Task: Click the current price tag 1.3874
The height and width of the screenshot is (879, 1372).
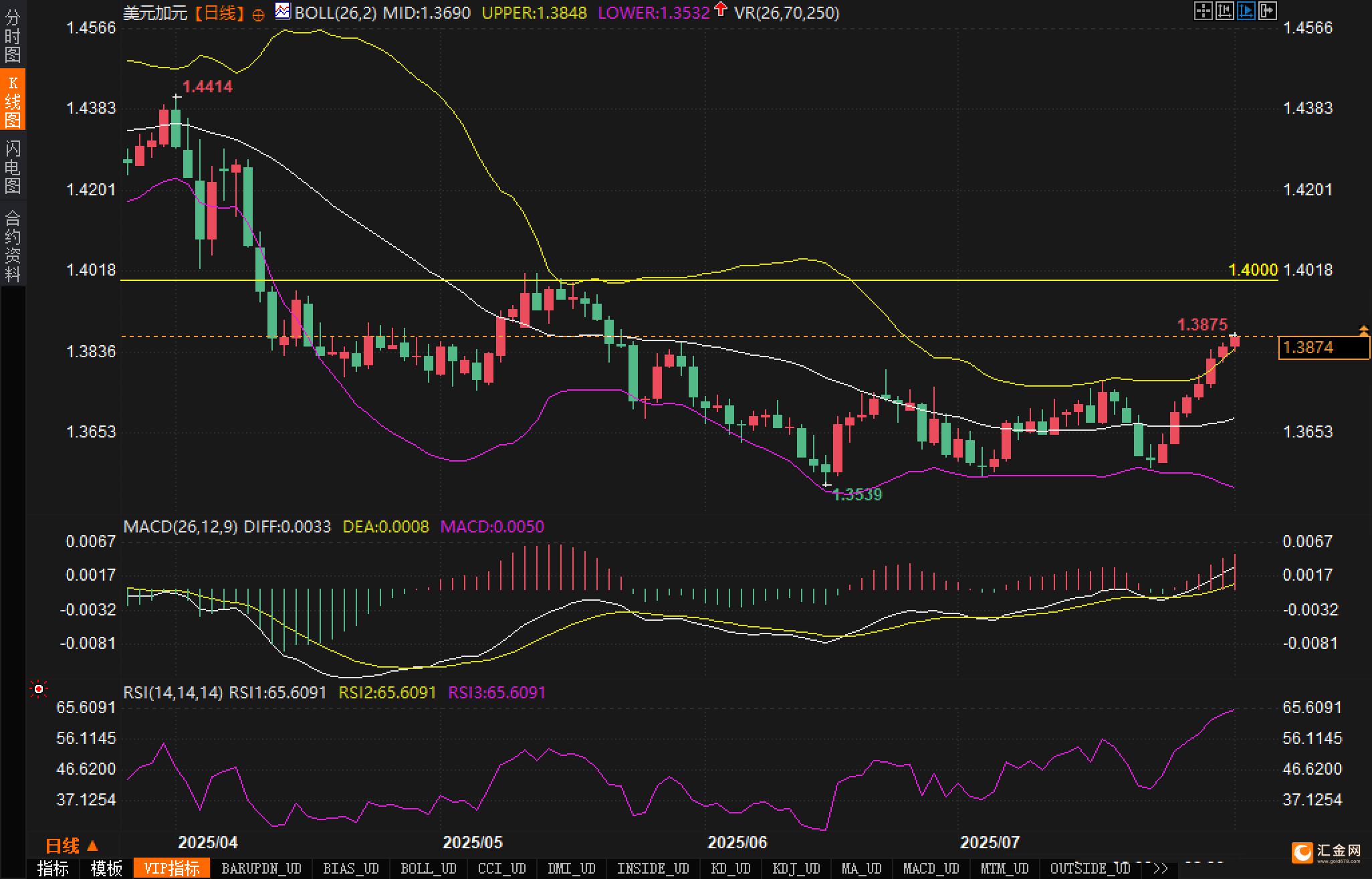Action: coord(1323,348)
